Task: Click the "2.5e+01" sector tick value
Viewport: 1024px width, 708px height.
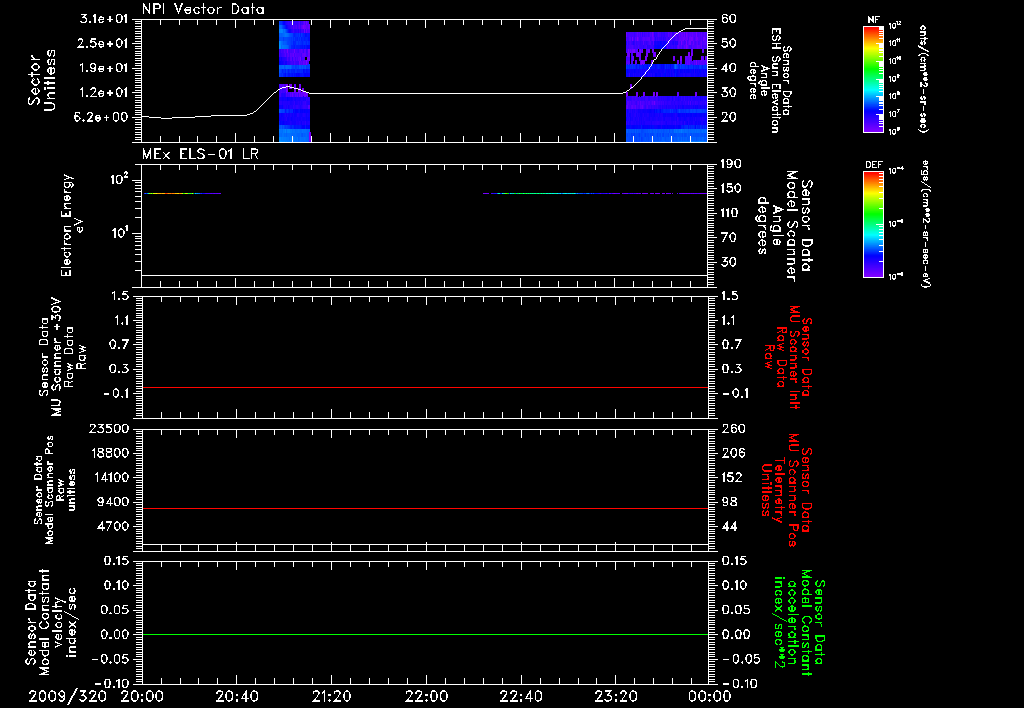Action: 104,43
